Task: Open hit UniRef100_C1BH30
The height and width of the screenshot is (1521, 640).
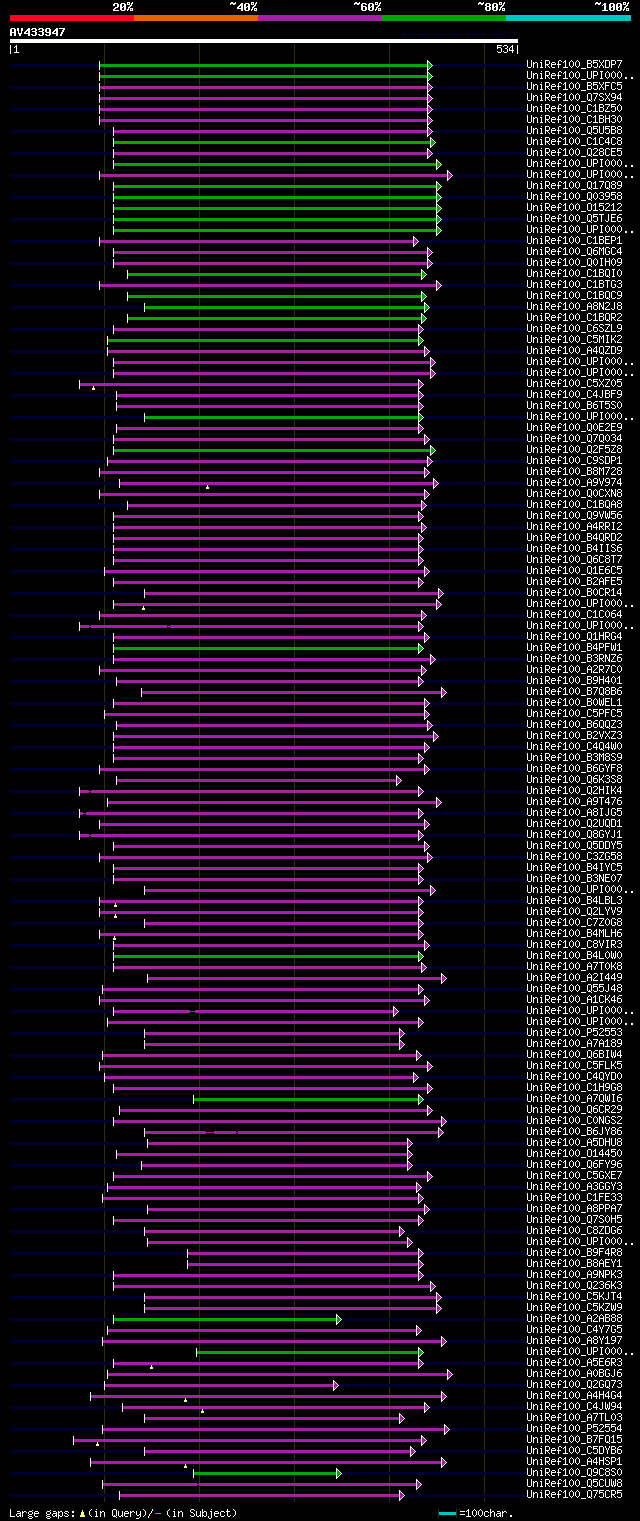Action: pos(574,120)
